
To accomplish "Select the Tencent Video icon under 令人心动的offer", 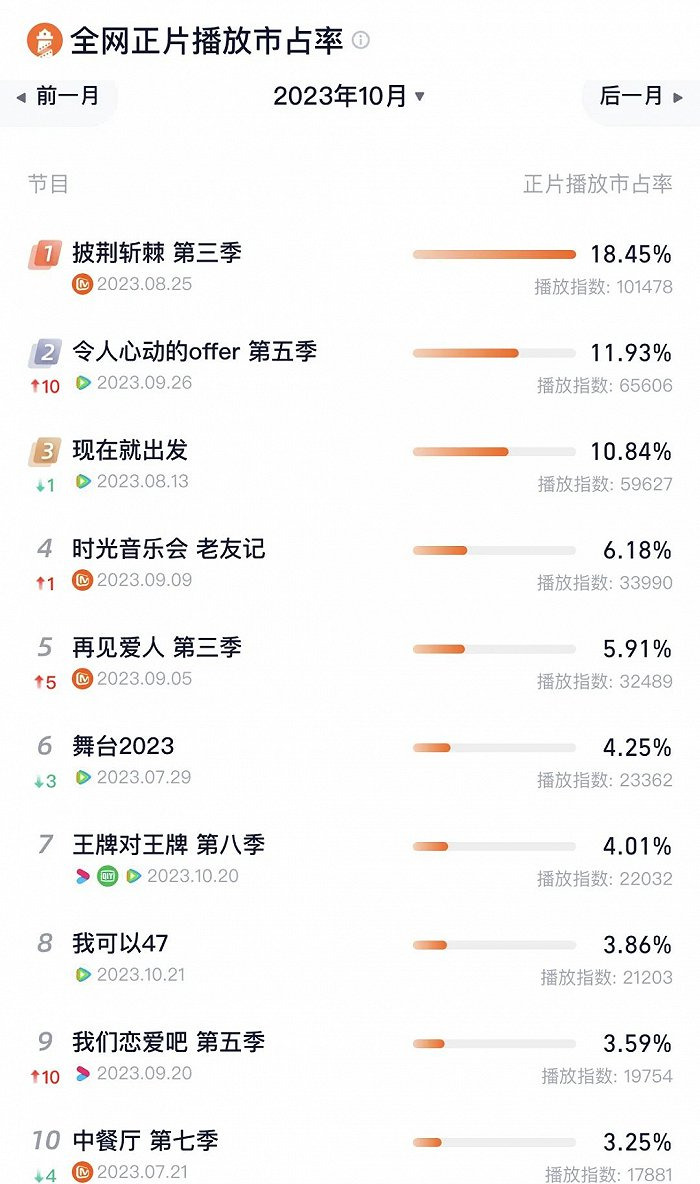I will (83, 383).
